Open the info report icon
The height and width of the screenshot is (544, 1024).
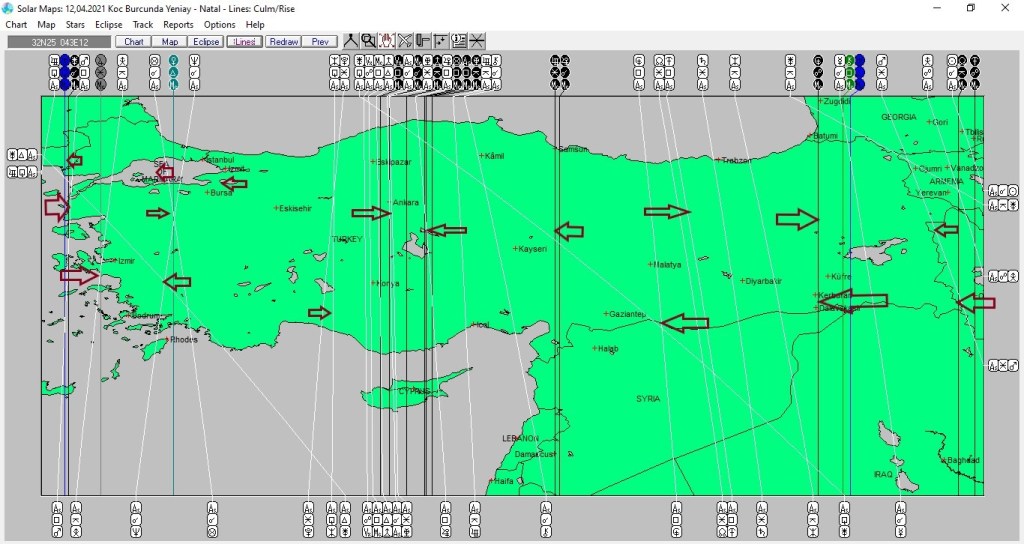(459, 41)
